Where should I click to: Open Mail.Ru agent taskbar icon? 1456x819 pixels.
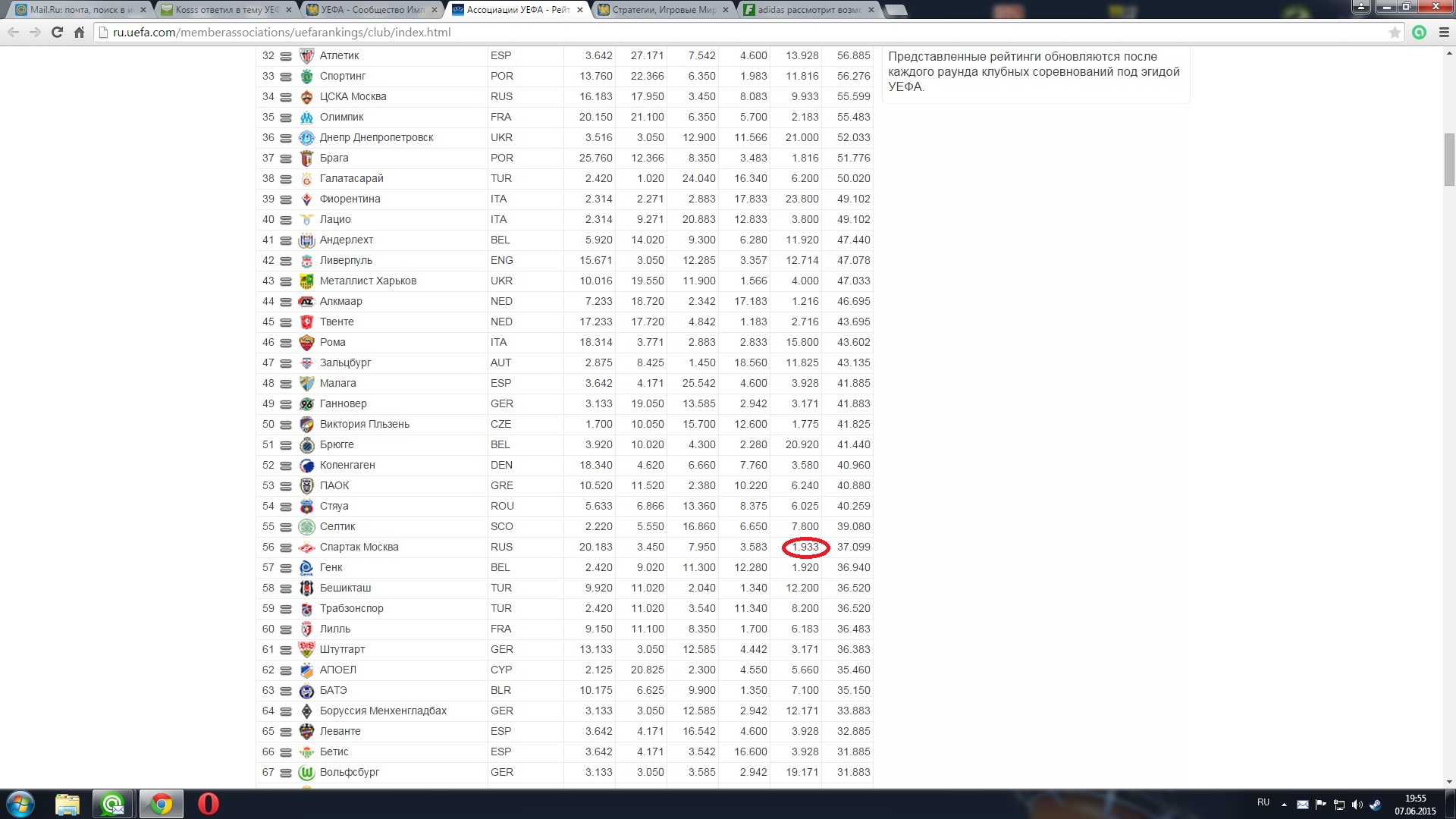coord(113,804)
